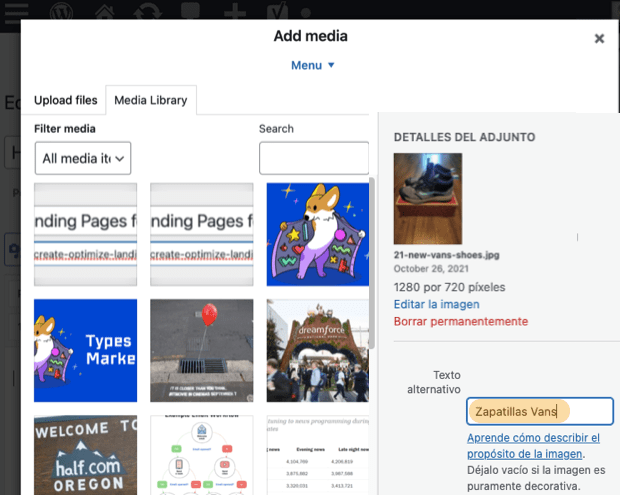Screen dimensions: 620x495
Task: Open the comments bubble icon in admin bar
Action: pos(190,11)
